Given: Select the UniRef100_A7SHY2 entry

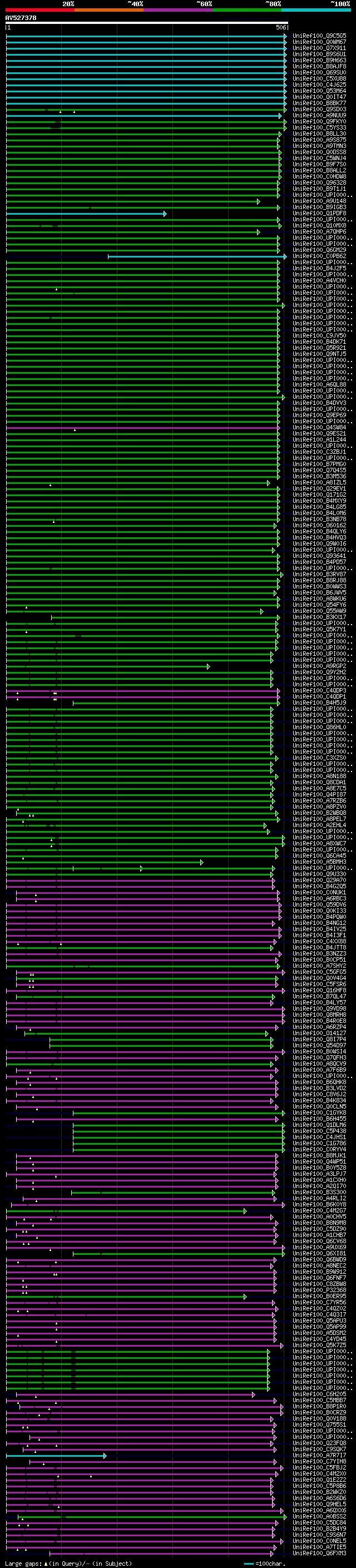Looking at the screenshot, I should tap(319, 966).
